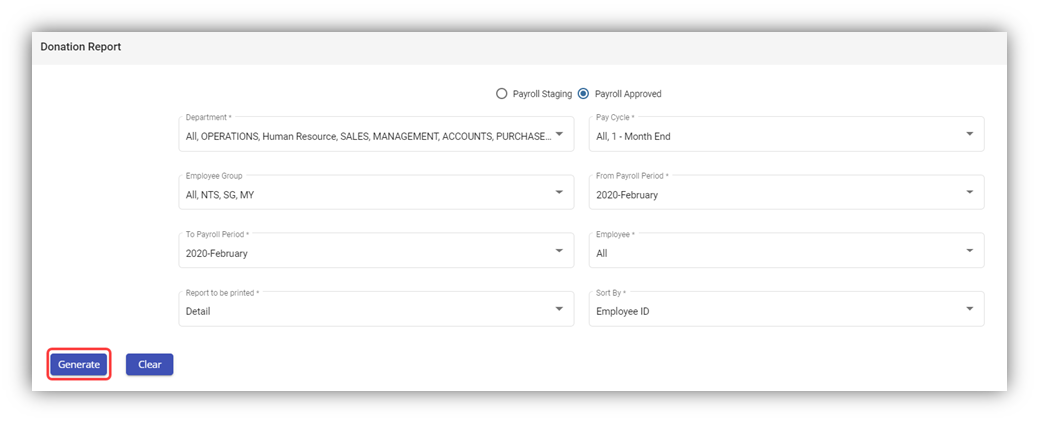Click the Employee field's dropdown arrow icon

(x=969, y=250)
